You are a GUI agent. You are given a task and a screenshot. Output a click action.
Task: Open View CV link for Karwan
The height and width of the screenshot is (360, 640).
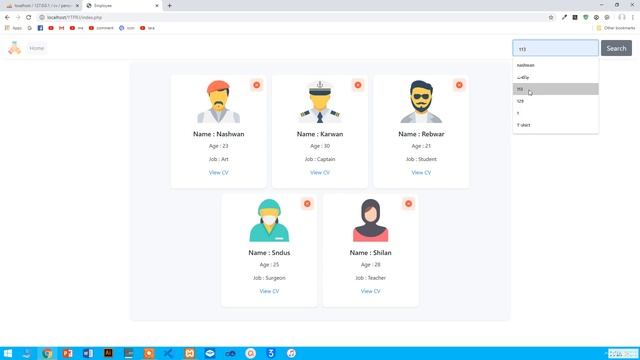pyautogui.click(x=320, y=173)
